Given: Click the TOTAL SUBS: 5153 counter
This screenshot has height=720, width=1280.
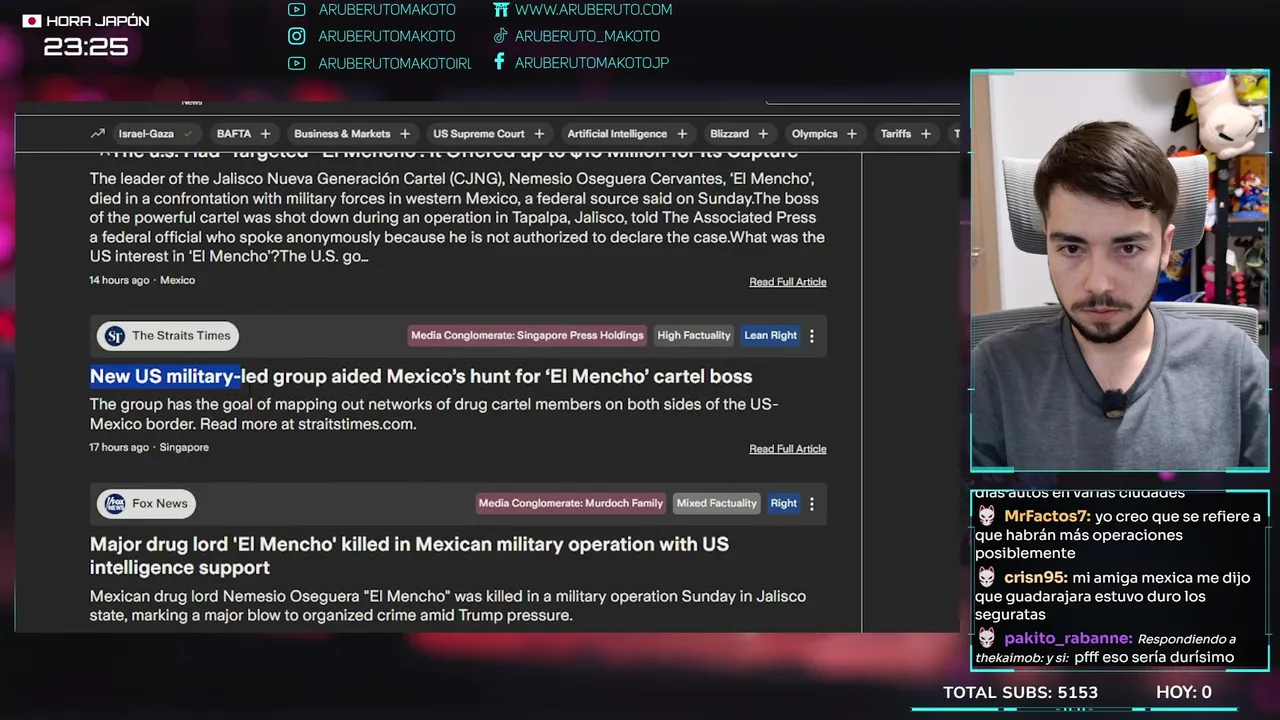Looking at the screenshot, I should point(1020,692).
